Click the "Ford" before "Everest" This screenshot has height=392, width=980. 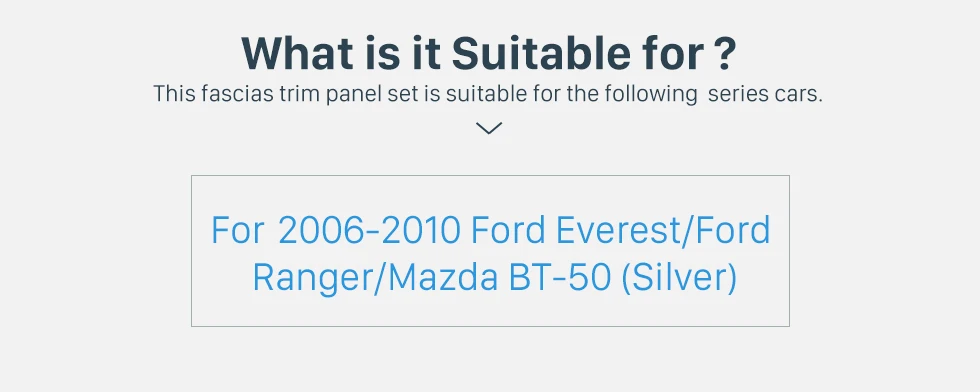tap(508, 230)
